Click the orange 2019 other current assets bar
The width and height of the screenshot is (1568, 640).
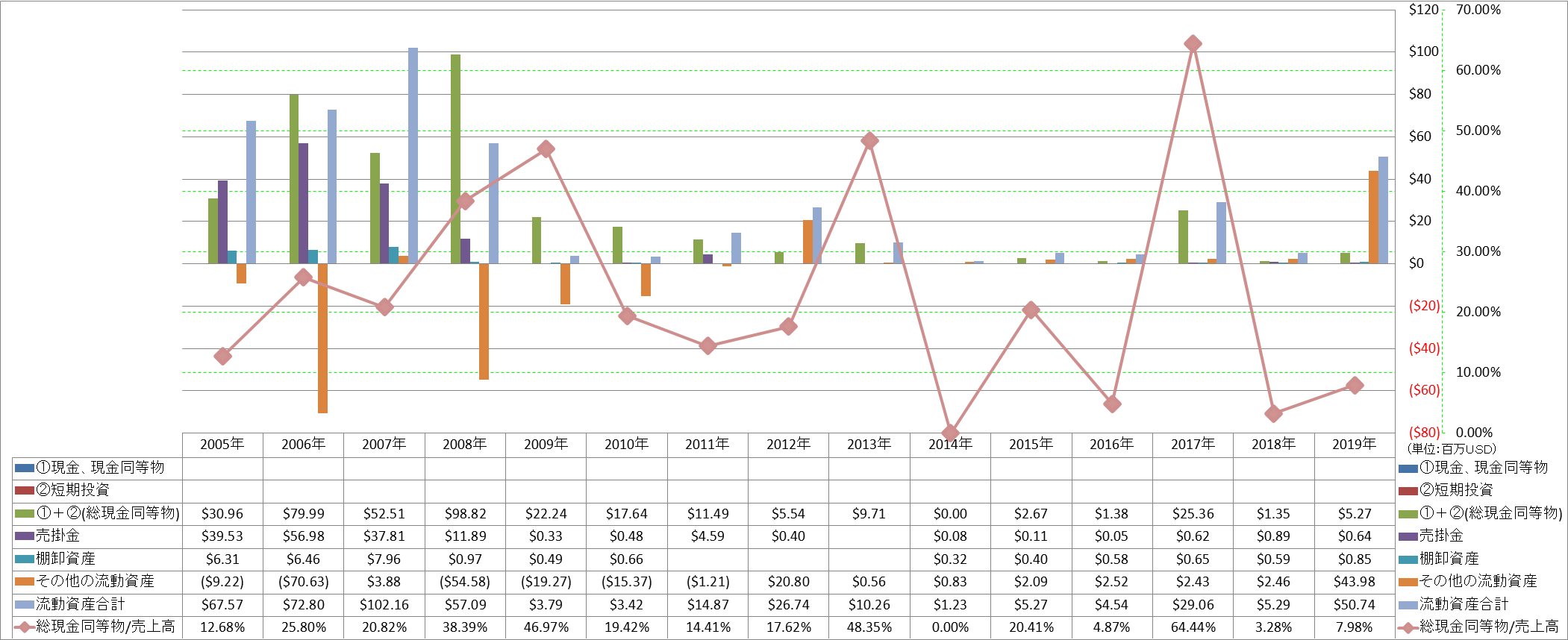(1373, 217)
